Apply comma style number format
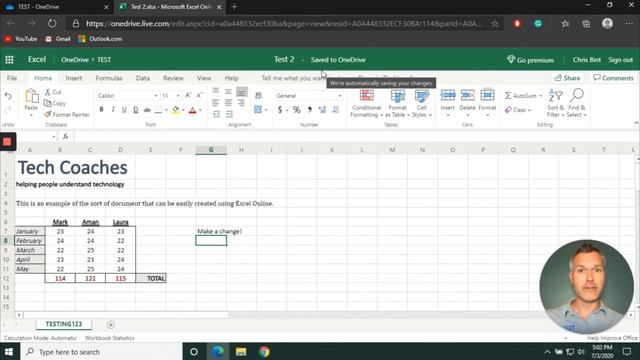The height and width of the screenshot is (360, 640). (310, 109)
